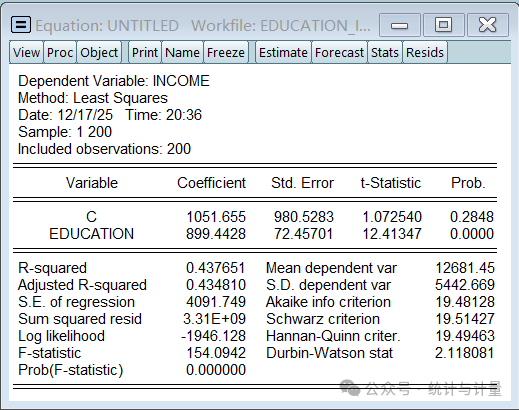Image resolution: width=519 pixels, height=410 pixels.
Task: Click 'Sample: 1 200' line
Action: pyautogui.click(x=65, y=132)
